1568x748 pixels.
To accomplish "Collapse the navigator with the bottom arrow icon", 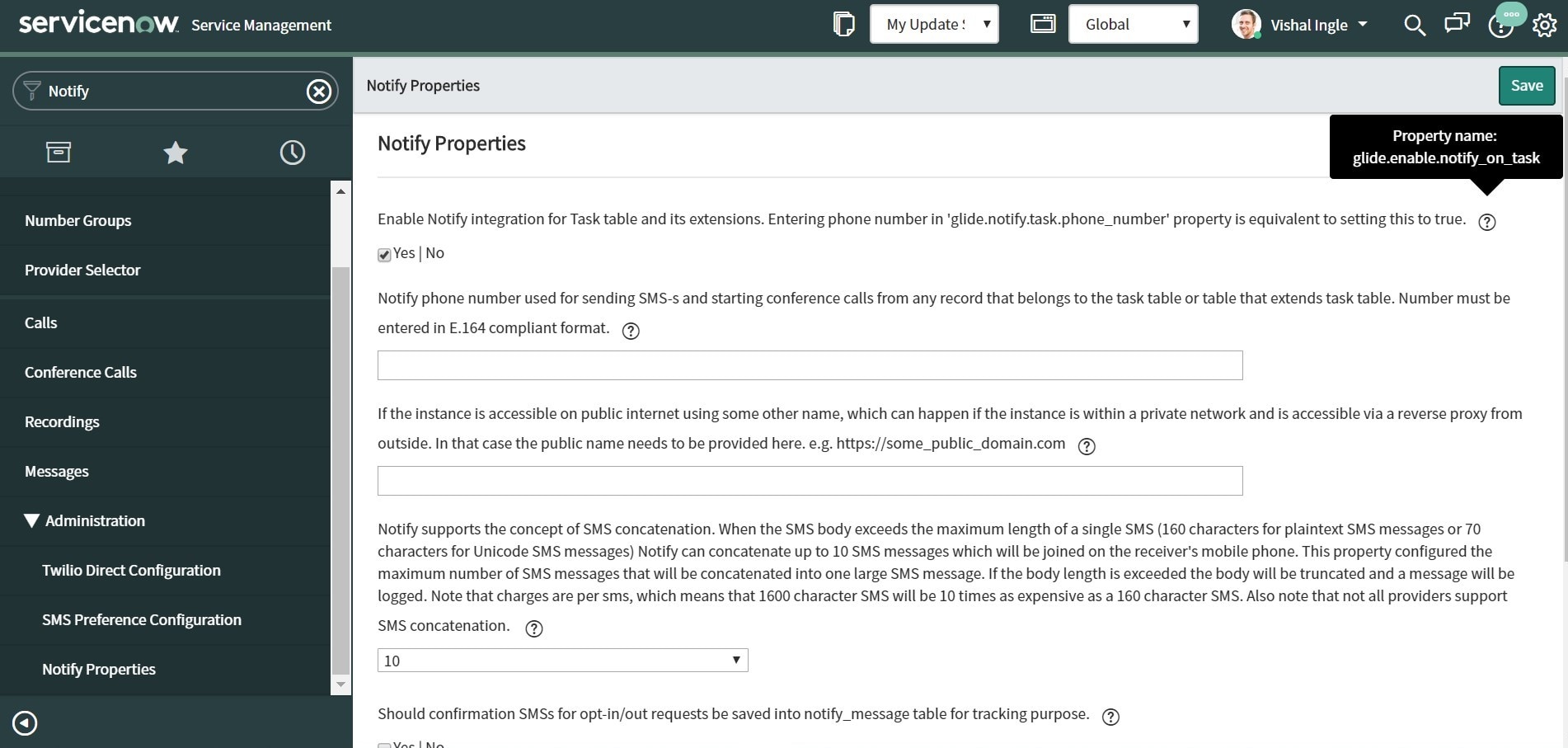I will tap(25, 723).
